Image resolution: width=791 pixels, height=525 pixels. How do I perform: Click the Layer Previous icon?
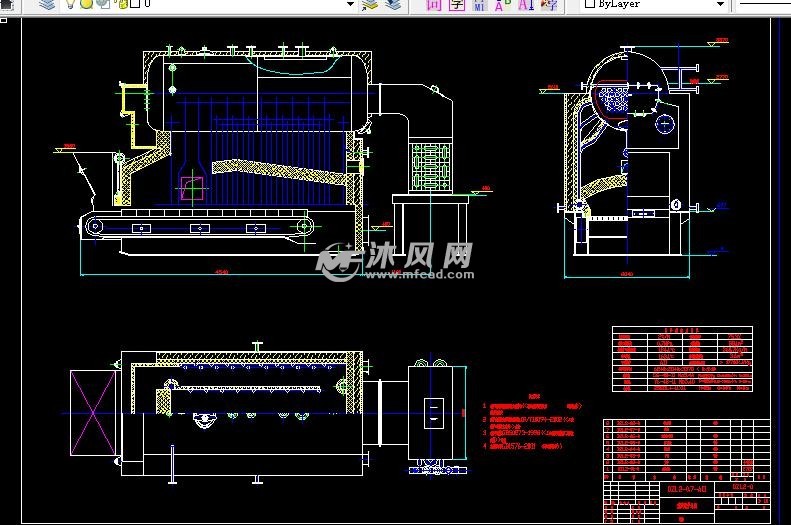pos(393,5)
